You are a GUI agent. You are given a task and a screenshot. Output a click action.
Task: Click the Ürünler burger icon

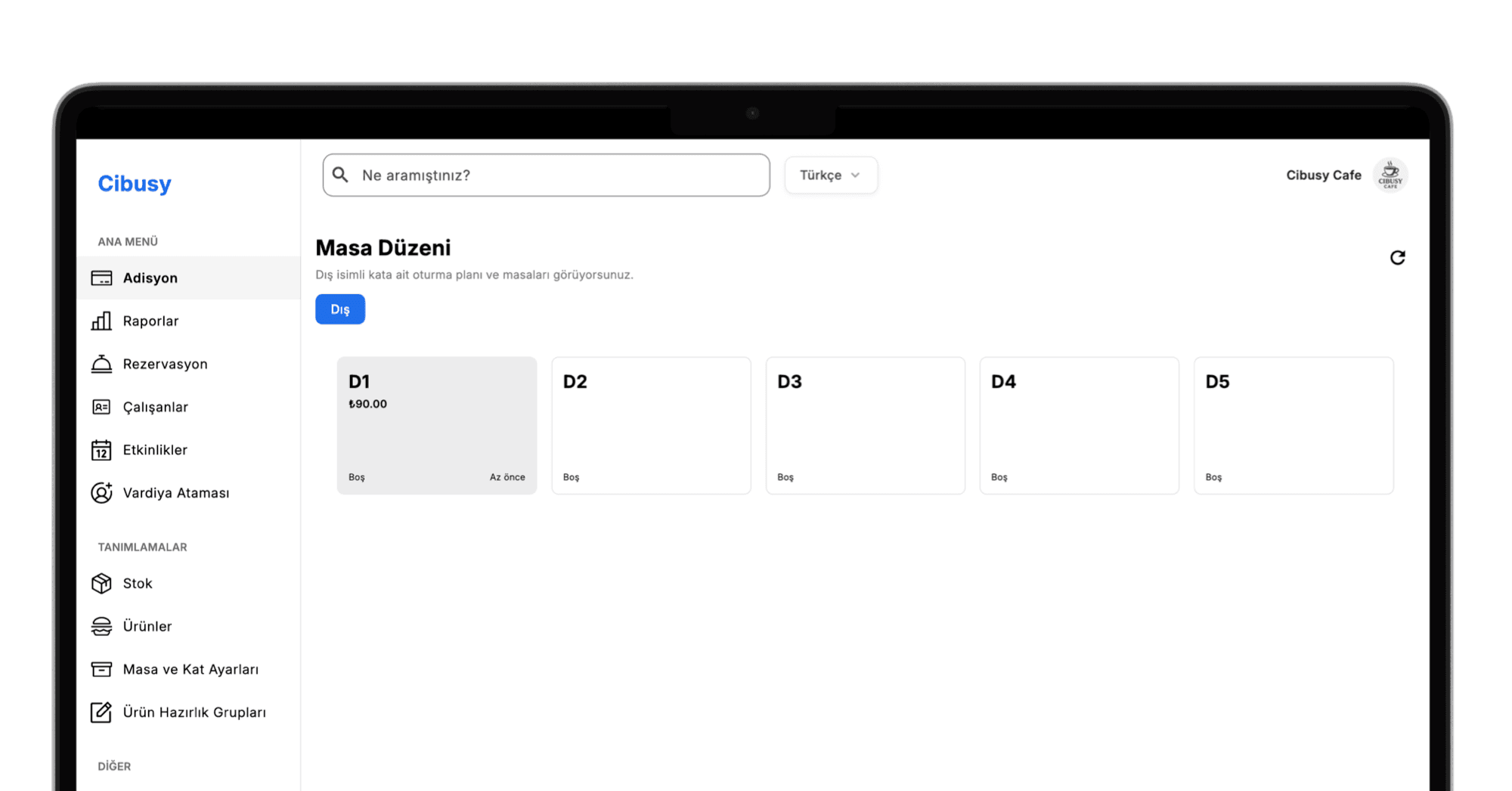click(x=101, y=627)
